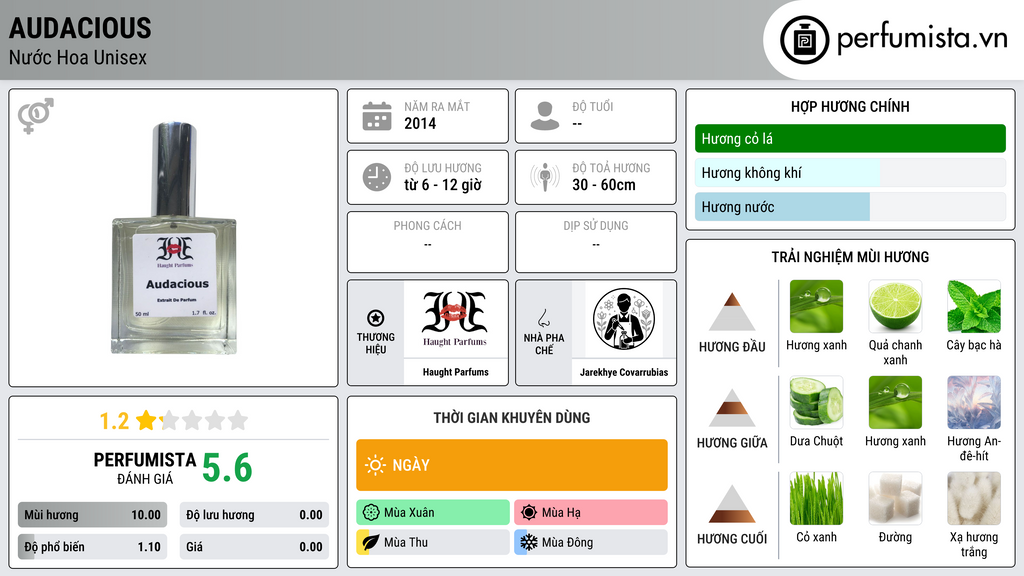Open perfumer Jarekhye Covarrubias portrait
Viewport: 1024px width, 576px height.
(x=624, y=319)
